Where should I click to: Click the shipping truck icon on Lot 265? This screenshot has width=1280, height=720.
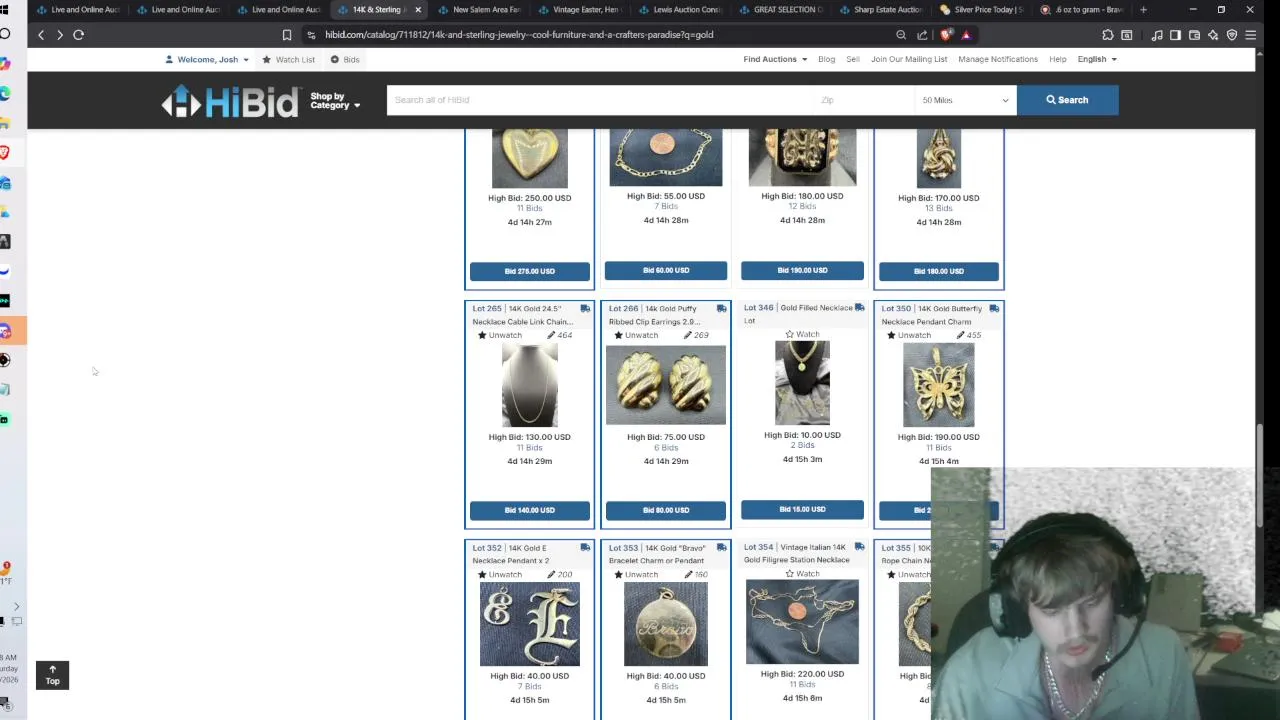coord(585,309)
